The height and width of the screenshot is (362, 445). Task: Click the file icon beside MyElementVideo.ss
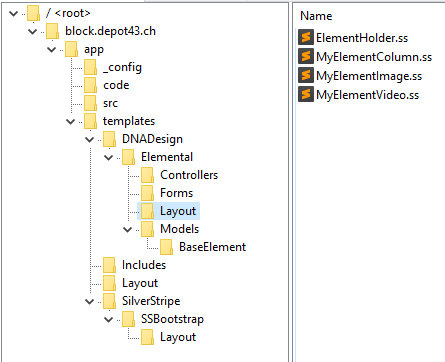pos(306,94)
